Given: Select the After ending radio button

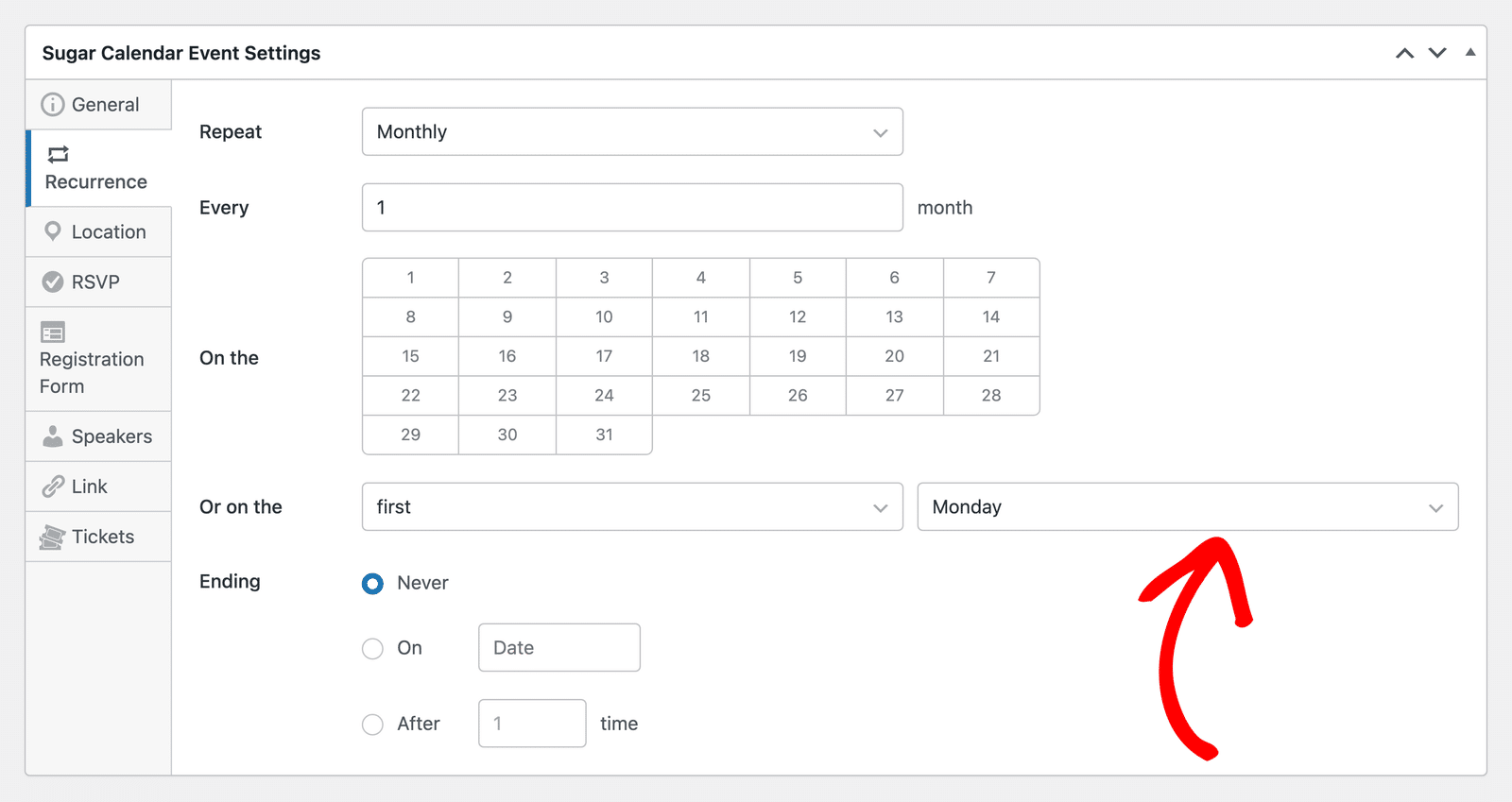Looking at the screenshot, I should 373,725.
